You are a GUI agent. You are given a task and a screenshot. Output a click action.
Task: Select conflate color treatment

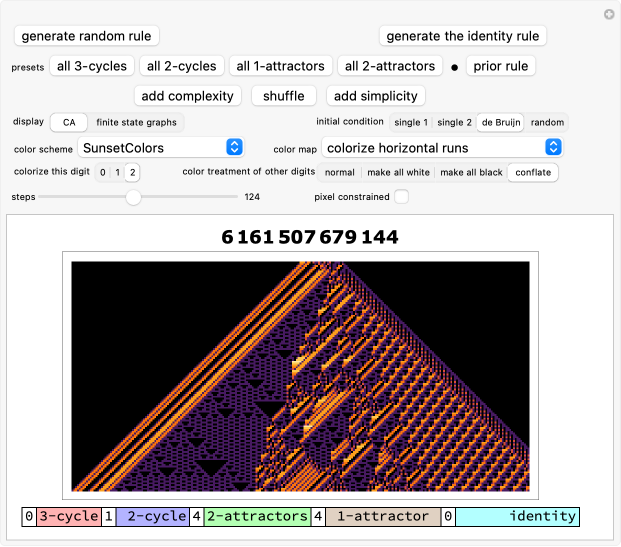533,172
